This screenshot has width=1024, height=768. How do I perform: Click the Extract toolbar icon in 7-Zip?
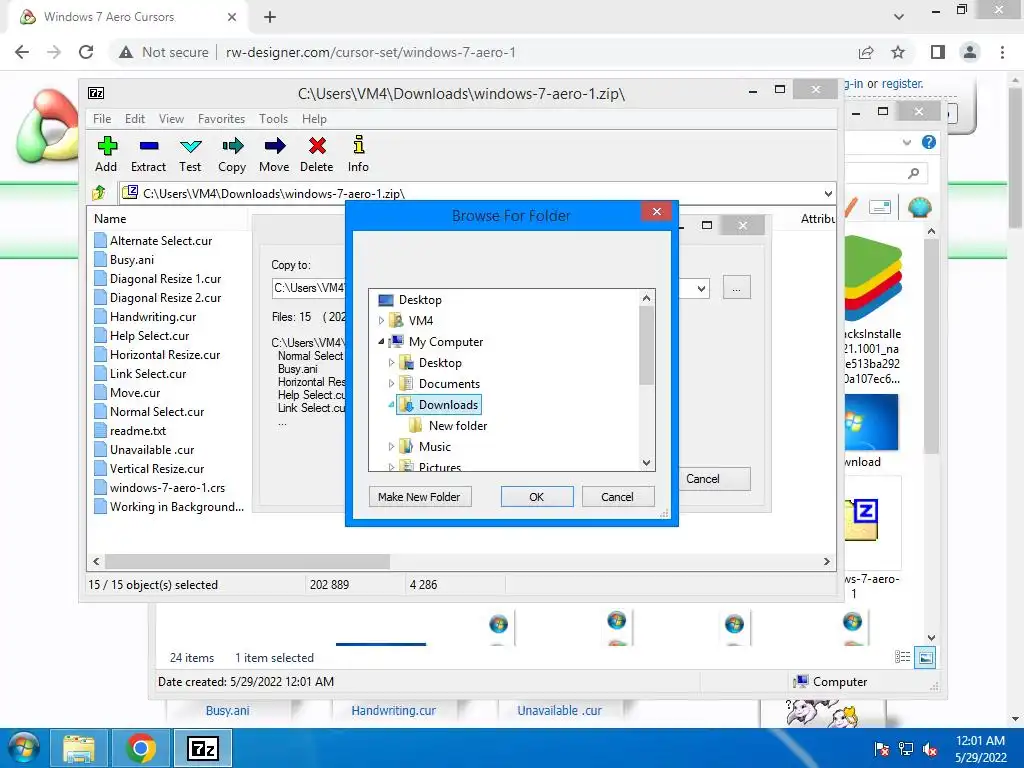pyautogui.click(x=149, y=146)
